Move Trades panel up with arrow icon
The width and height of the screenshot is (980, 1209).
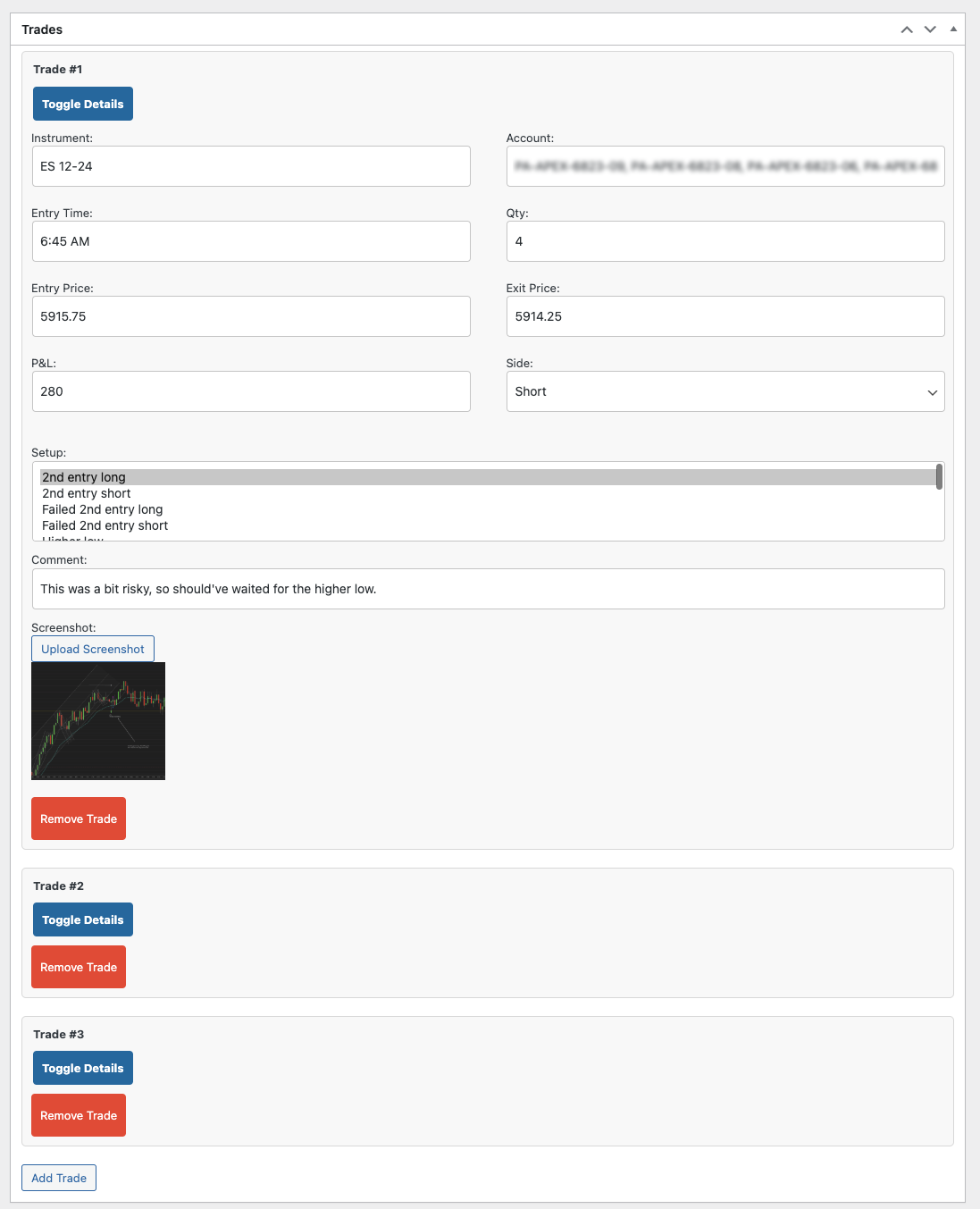pos(907,29)
